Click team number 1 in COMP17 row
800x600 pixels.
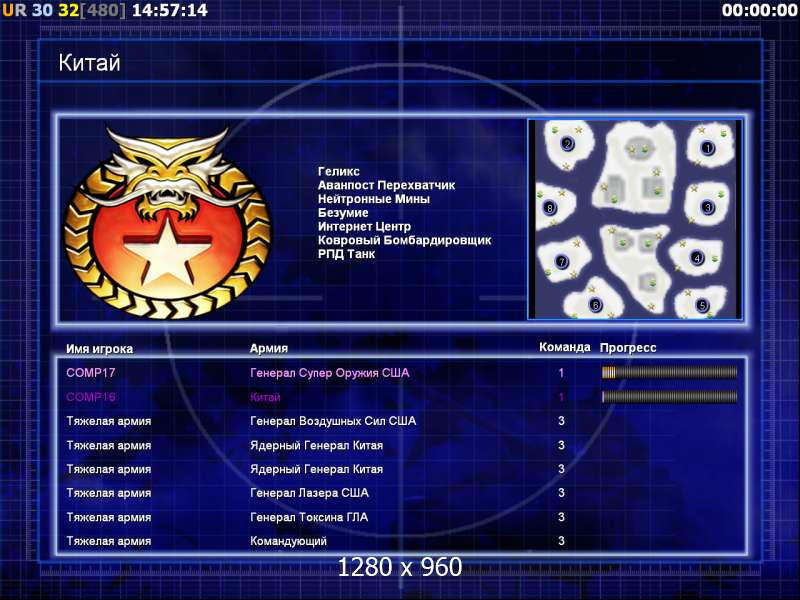point(561,373)
